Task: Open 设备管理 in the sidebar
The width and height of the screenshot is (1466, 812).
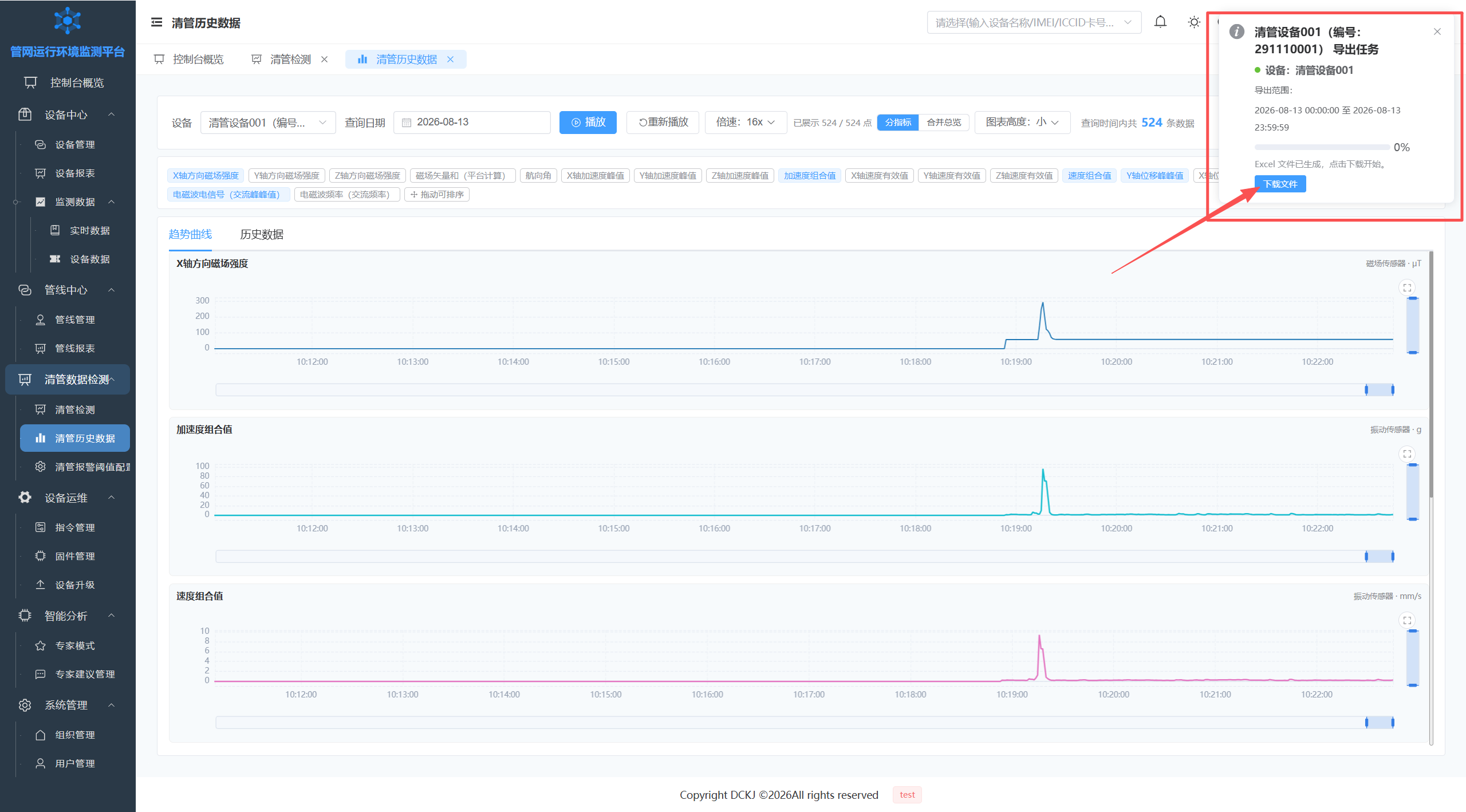Action: (x=75, y=144)
